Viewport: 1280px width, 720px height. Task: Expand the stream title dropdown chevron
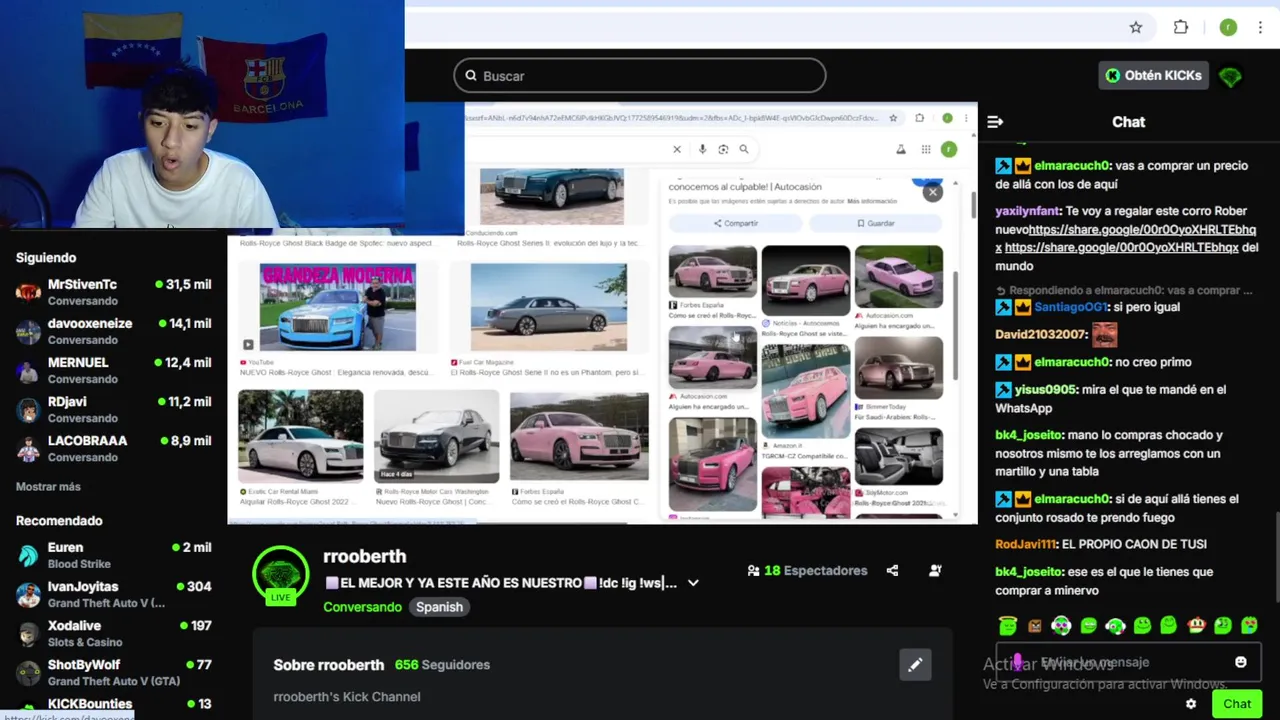693,583
